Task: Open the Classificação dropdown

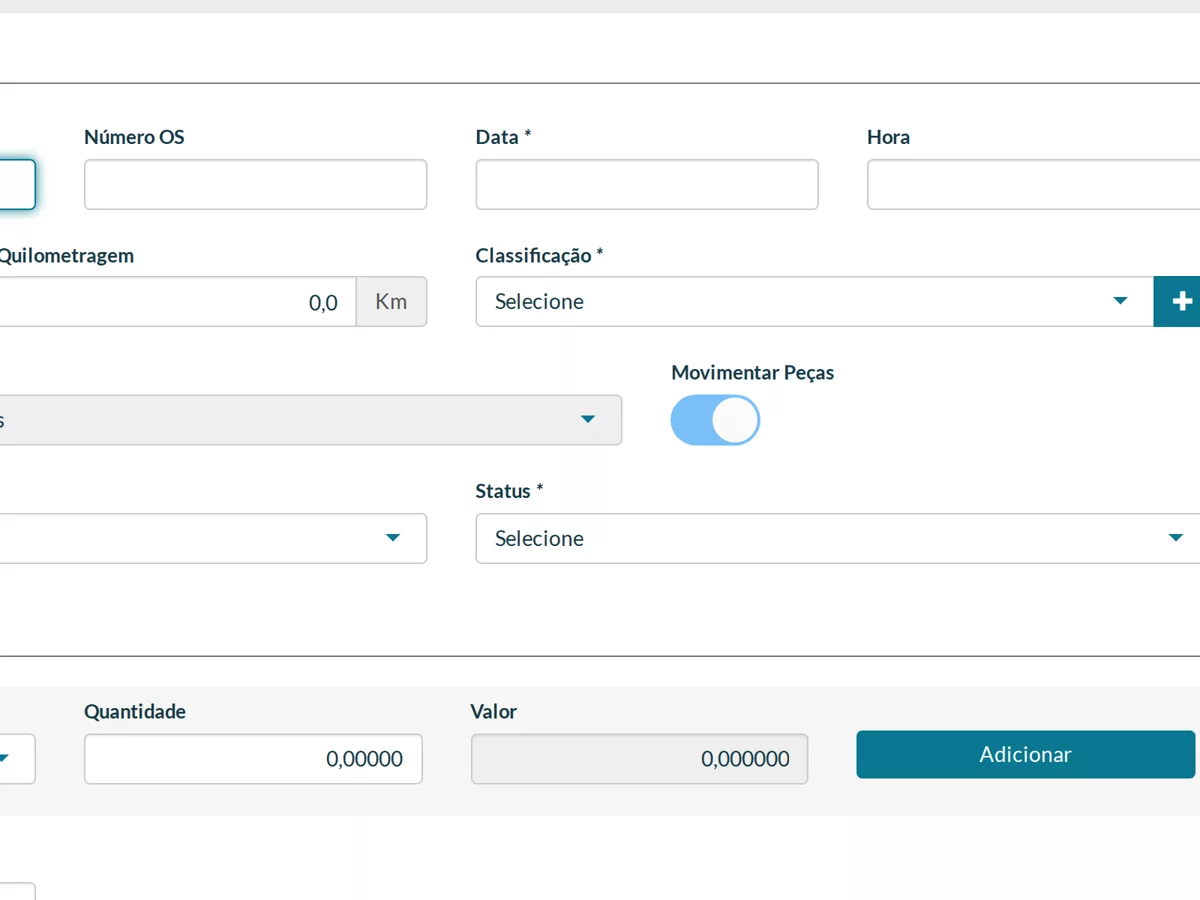Action: pyautogui.click(x=814, y=301)
